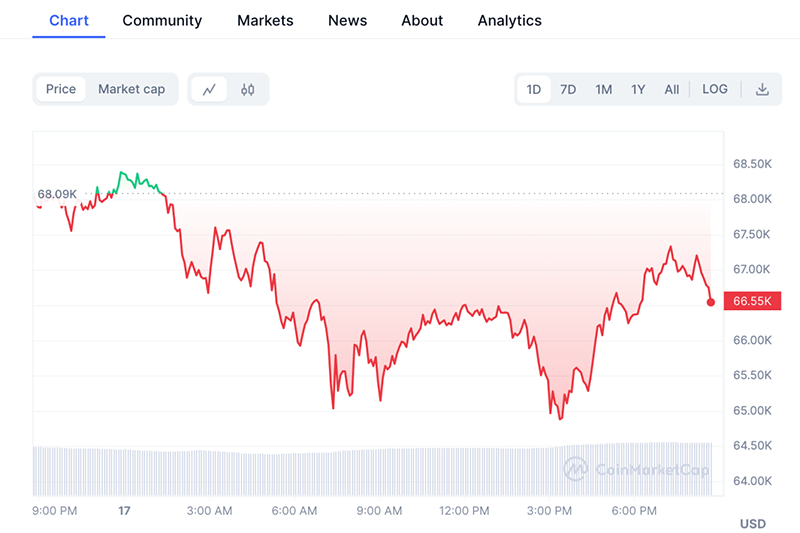Open the Markets tab
Viewport: 800px width, 533px height.
pyautogui.click(x=265, y=20)
